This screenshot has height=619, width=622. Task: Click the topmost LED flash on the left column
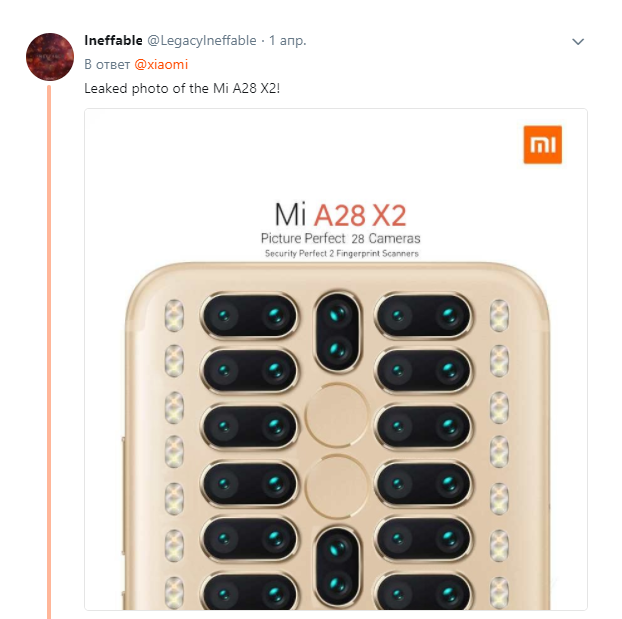coord(174,316)
